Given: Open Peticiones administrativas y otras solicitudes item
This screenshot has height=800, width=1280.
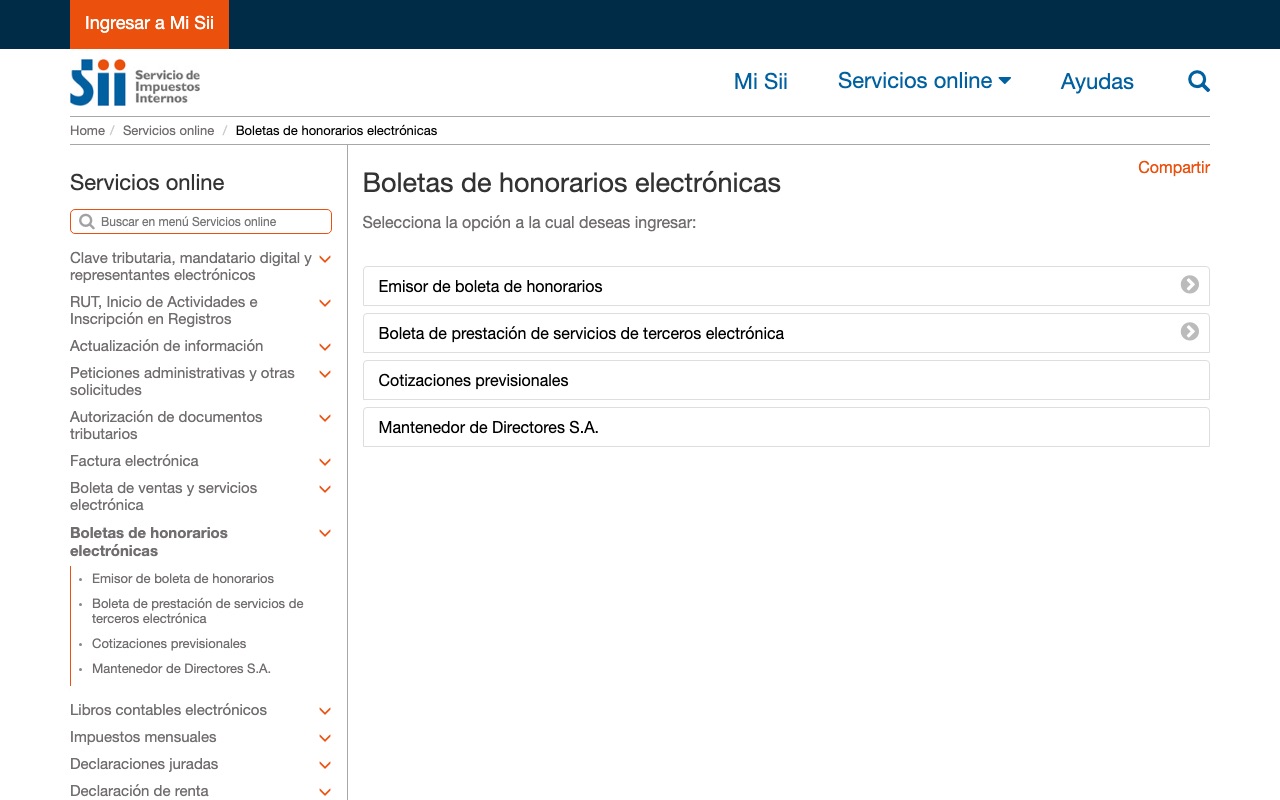Looking at the screenshot, I should [x=182, y=381].
